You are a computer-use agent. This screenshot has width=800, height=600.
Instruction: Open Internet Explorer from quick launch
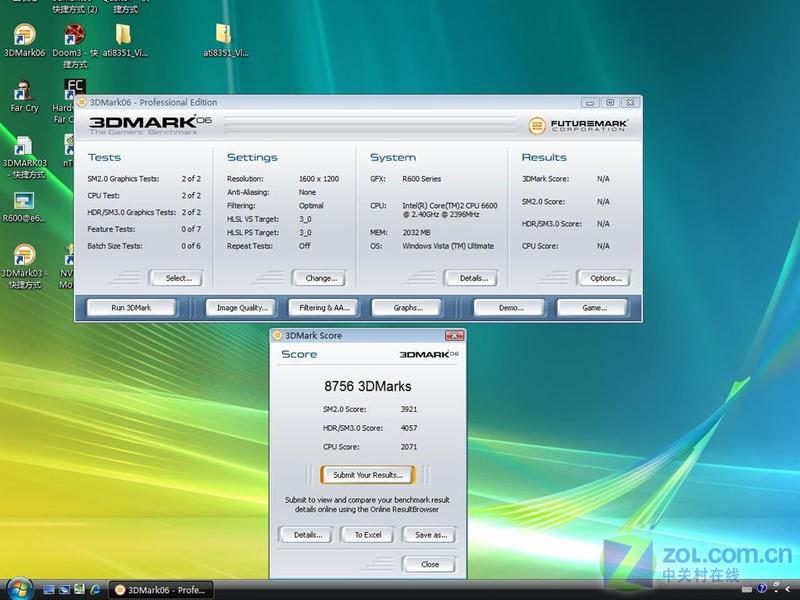(95, 589)
